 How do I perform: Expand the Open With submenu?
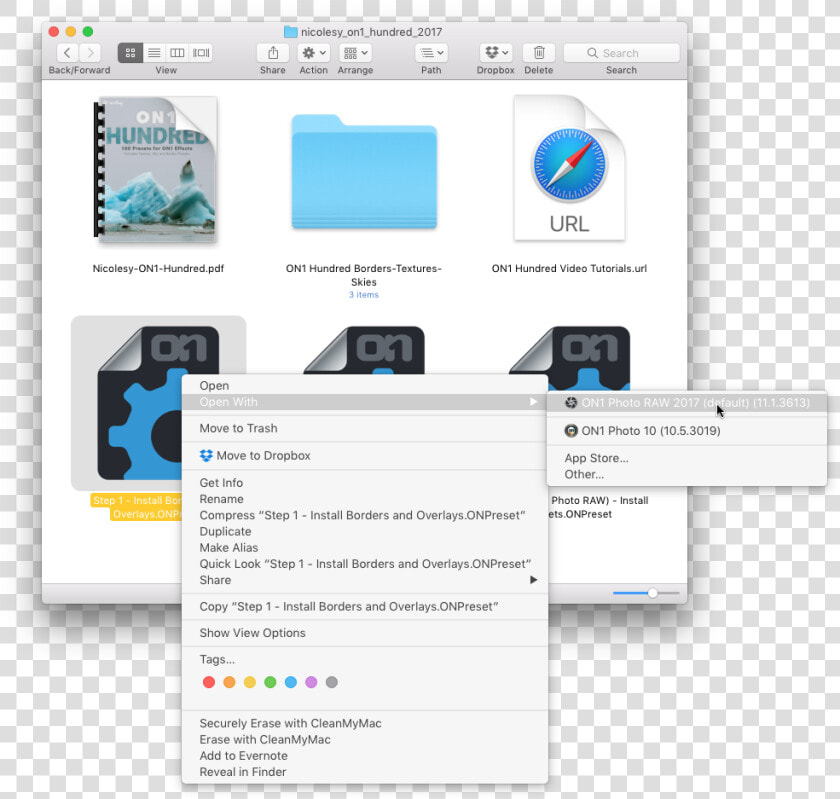pos(364,402)
